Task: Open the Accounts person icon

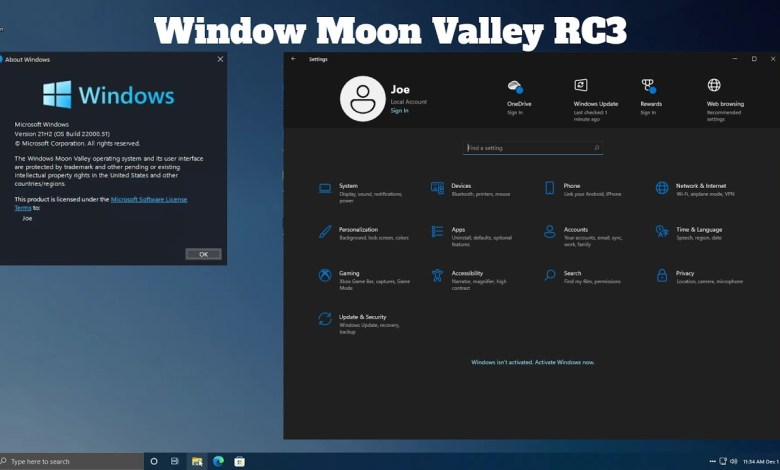Action: pos(550,232)
